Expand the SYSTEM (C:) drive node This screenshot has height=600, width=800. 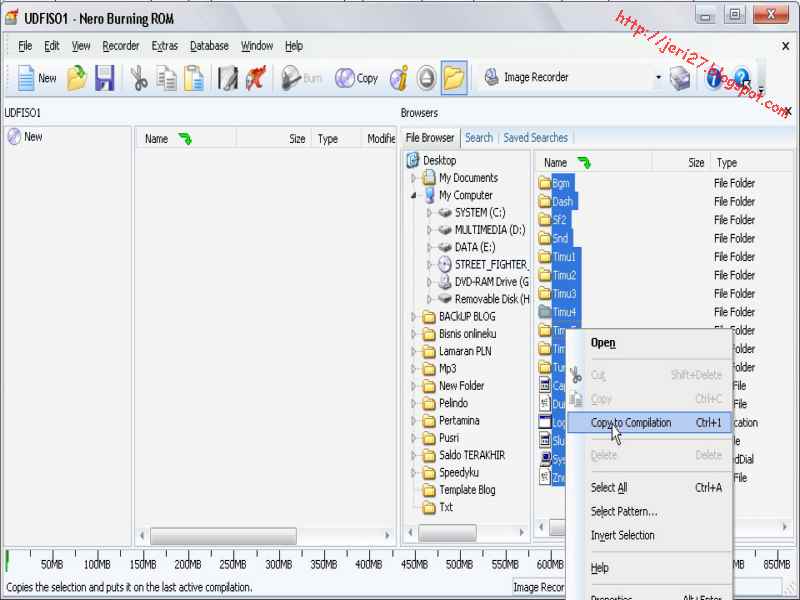(x=429, y=213)
